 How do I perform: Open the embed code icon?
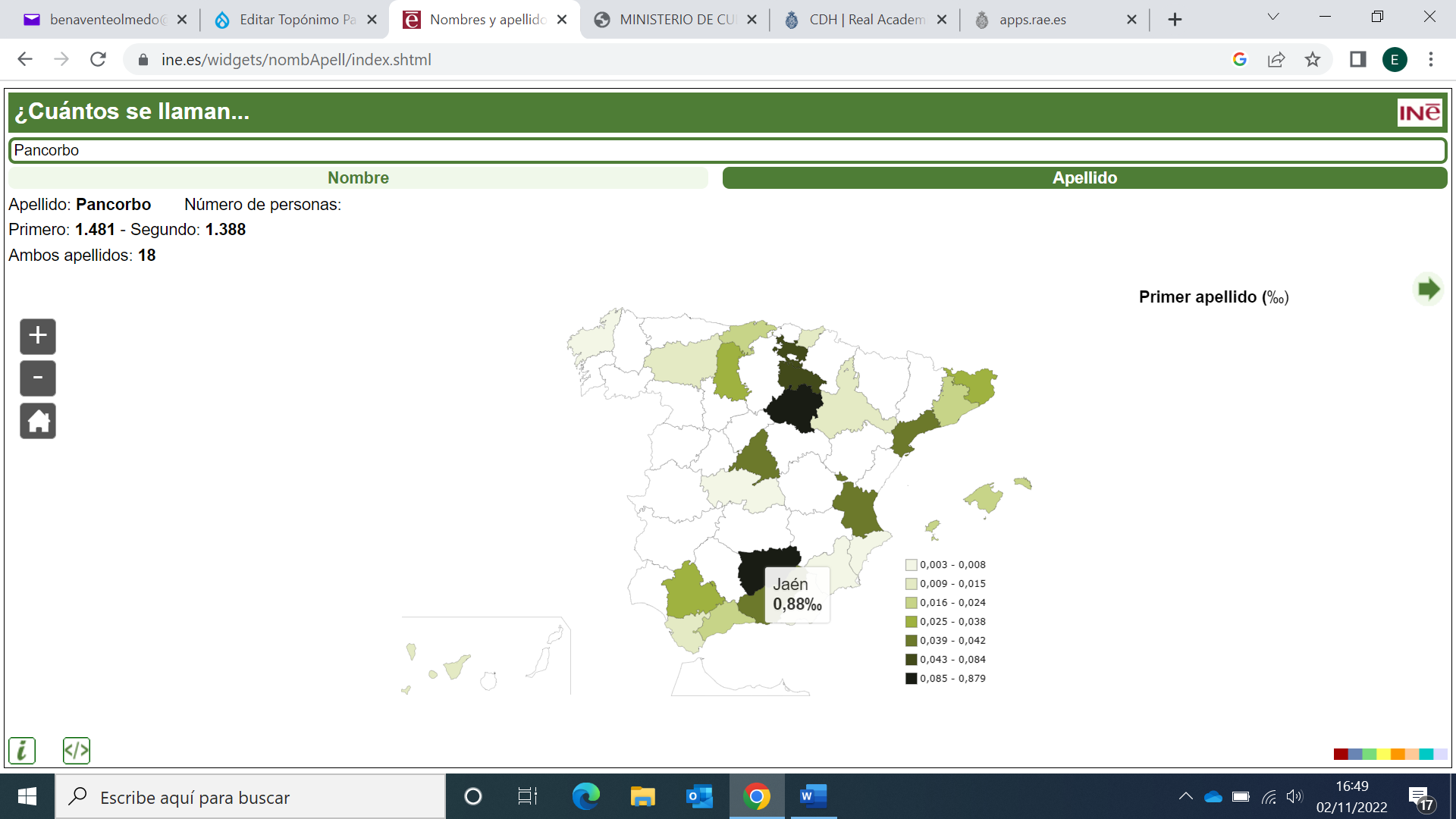pos(76,751)
